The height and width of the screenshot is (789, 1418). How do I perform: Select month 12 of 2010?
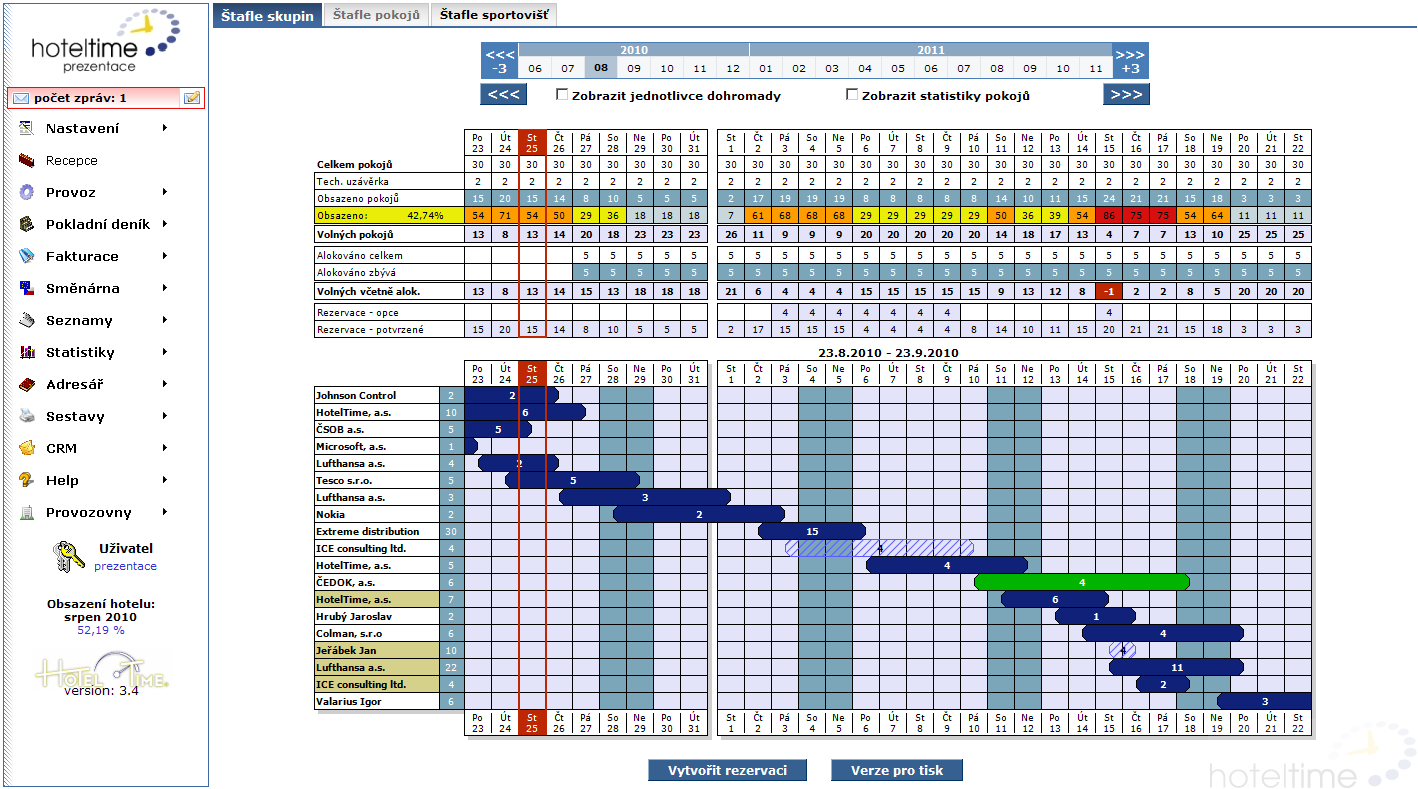point(733,69)
